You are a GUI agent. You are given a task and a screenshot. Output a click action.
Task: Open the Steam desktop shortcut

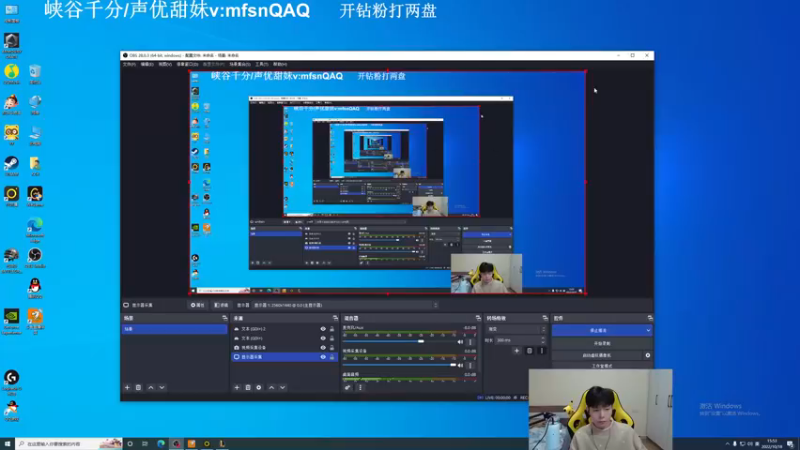pyautogui.click(x=11, y=166)
